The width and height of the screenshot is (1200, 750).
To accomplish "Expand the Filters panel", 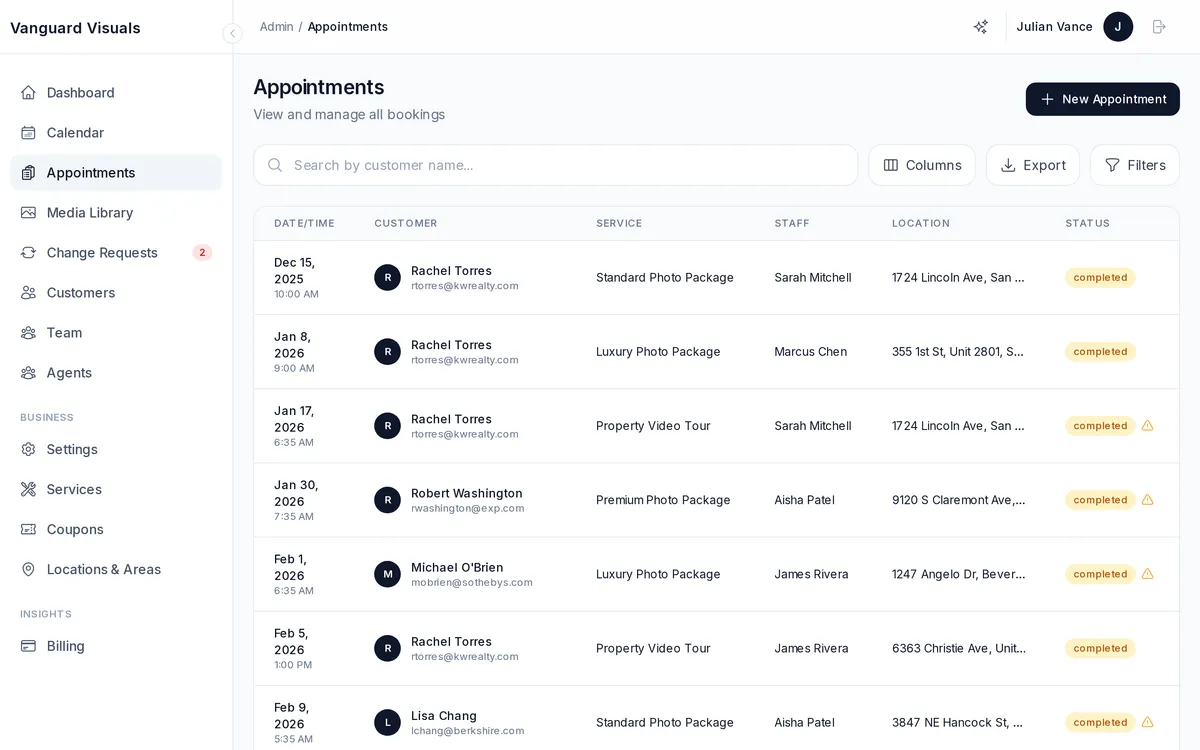I will pyautogui.click(x=1134, y=165).
